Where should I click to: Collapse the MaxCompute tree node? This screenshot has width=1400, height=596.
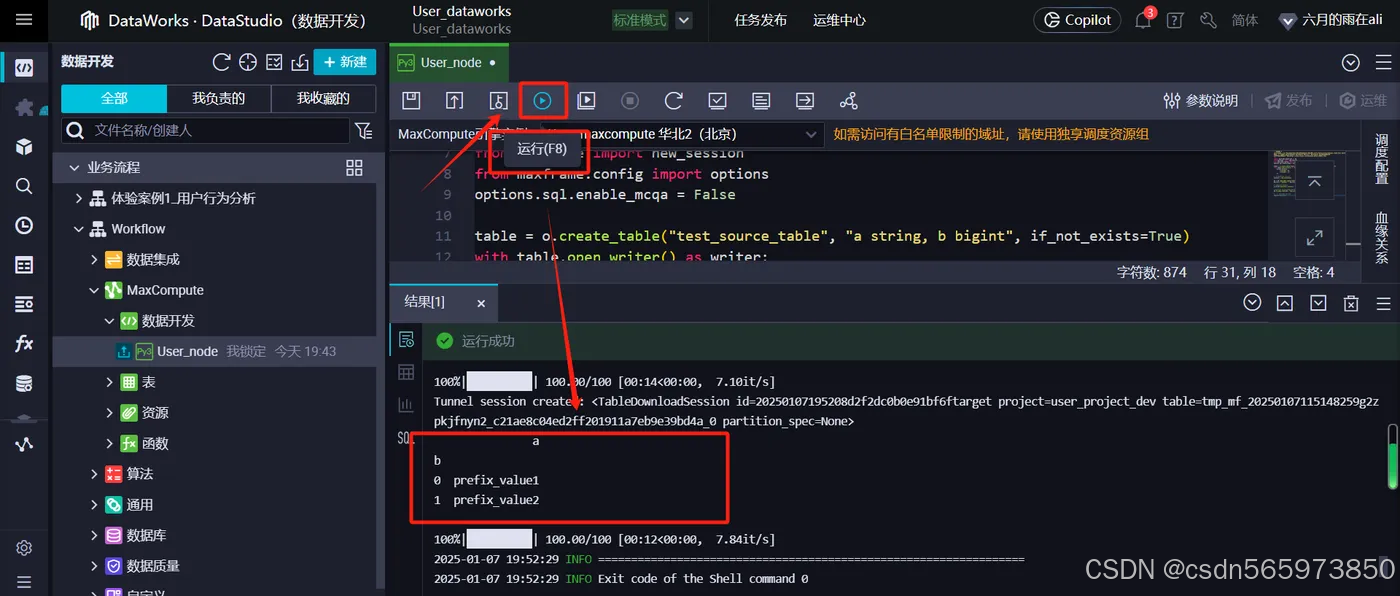95,290
